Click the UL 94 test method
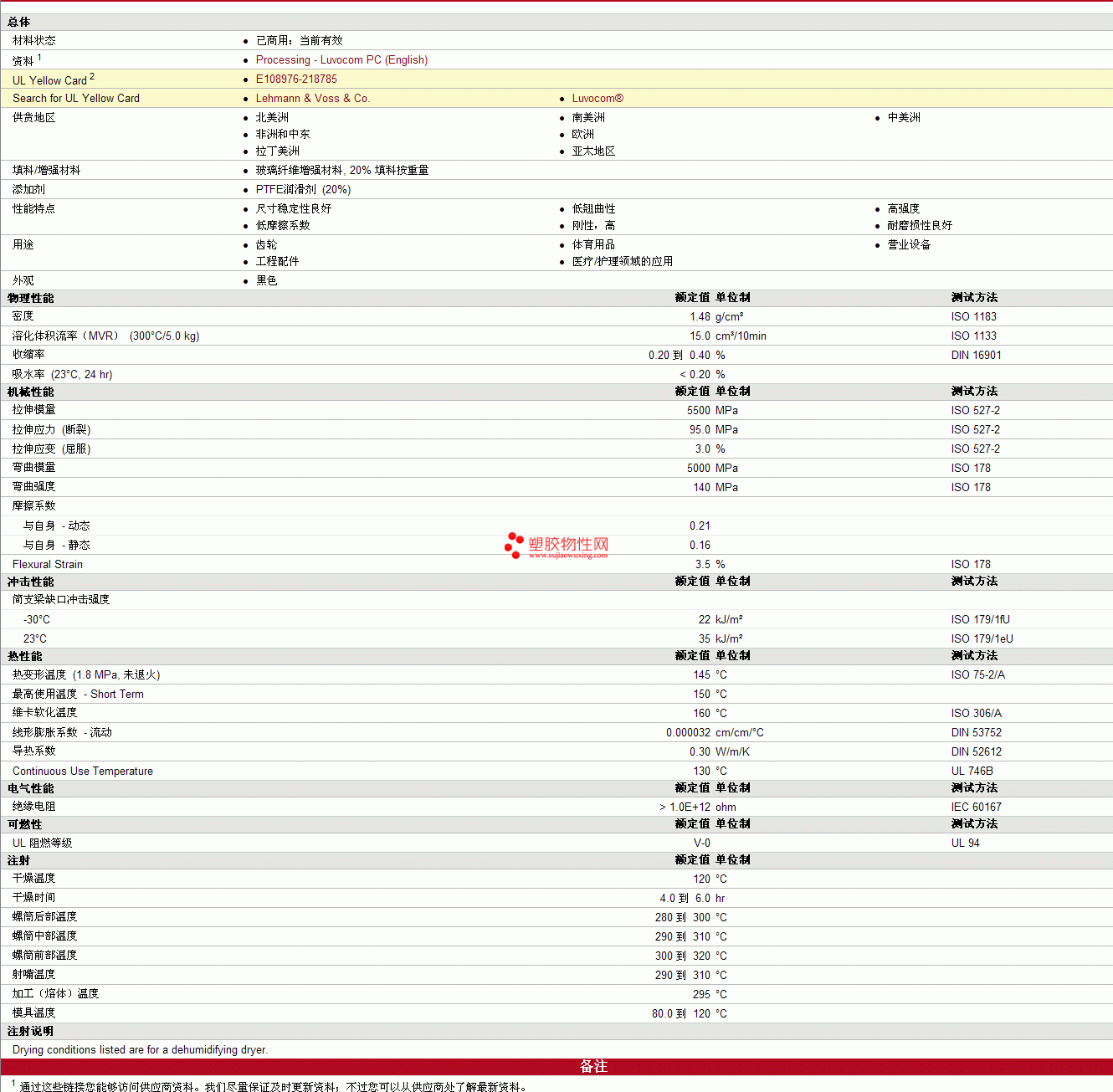 pos(966,843)
